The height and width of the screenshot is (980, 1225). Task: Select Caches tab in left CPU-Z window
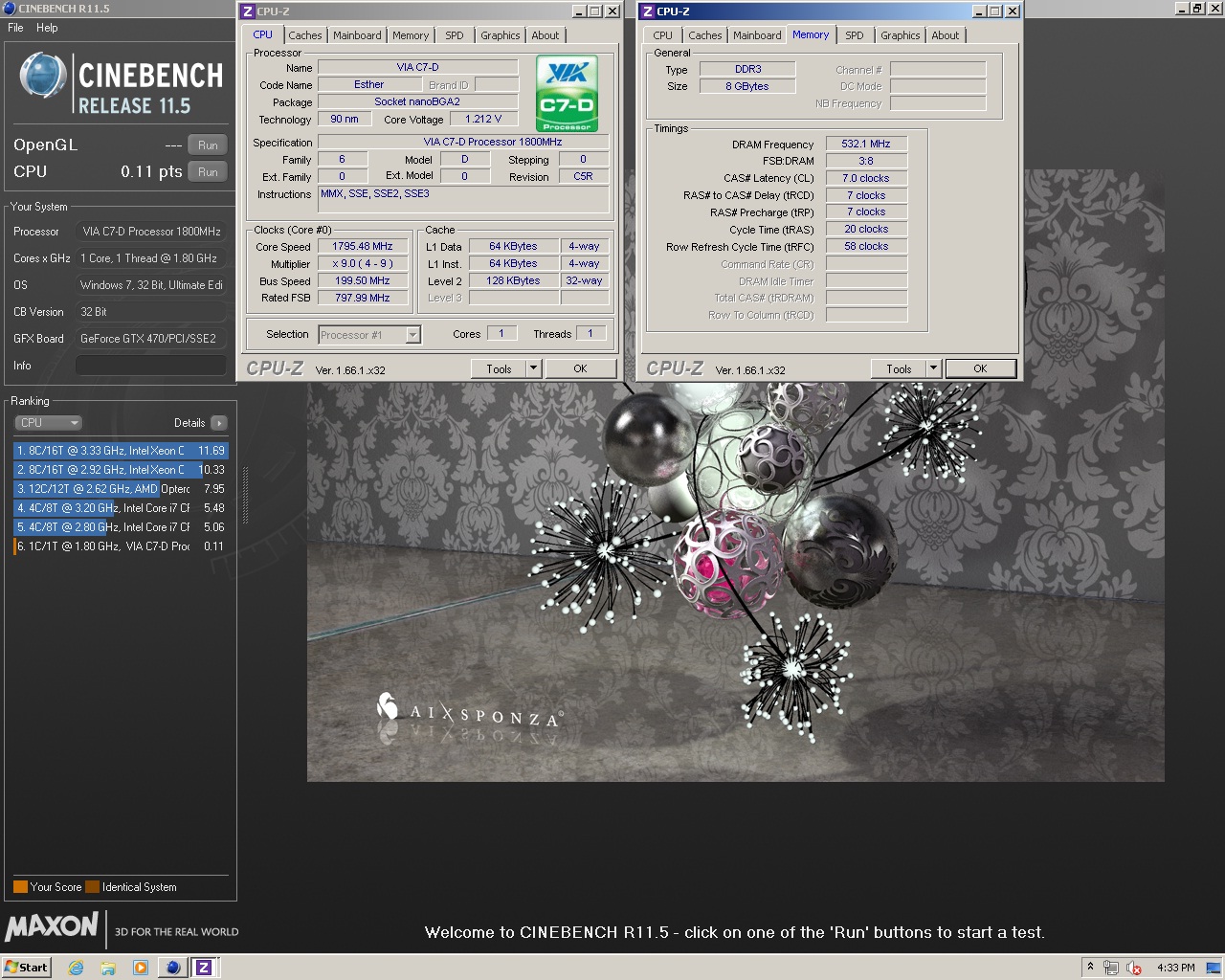[x=305, y=35]
